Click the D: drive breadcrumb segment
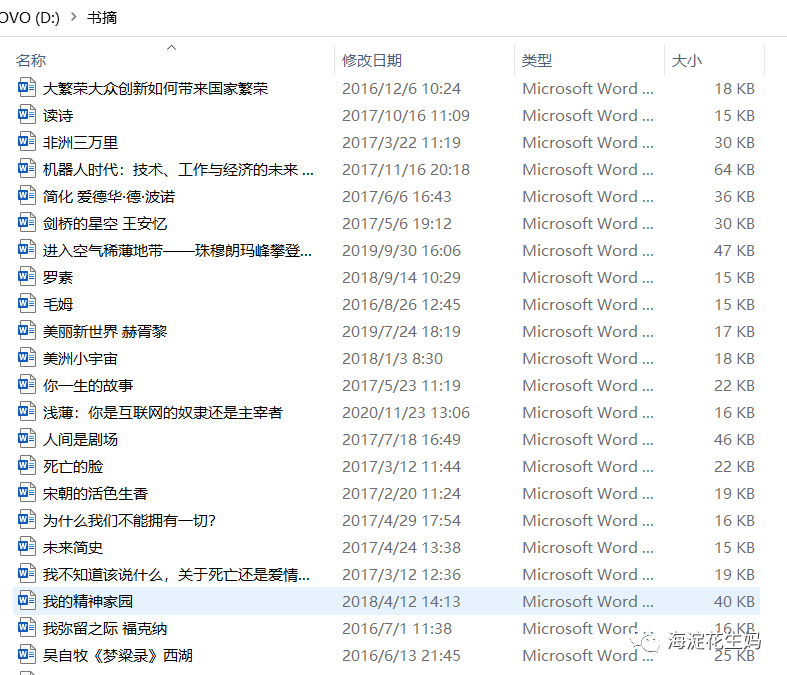 pyautogui.click(x=30, y=18)
